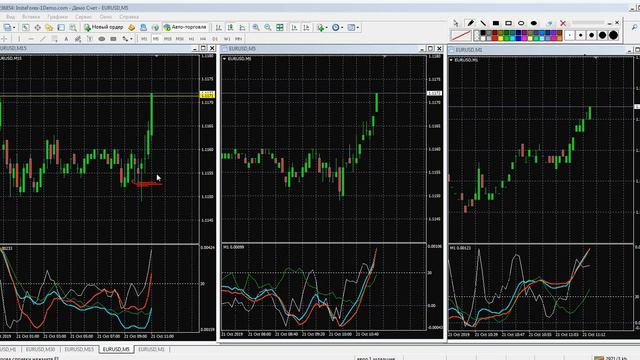640x360 pixels.
Task: Pick the yellow color swatch
Action: (x=500, y=38)
